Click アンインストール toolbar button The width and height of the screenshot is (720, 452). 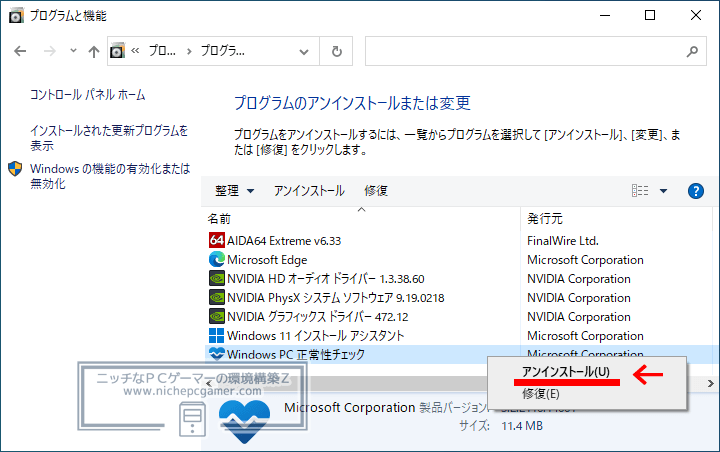pyautogui.click(x=309, y=191)
